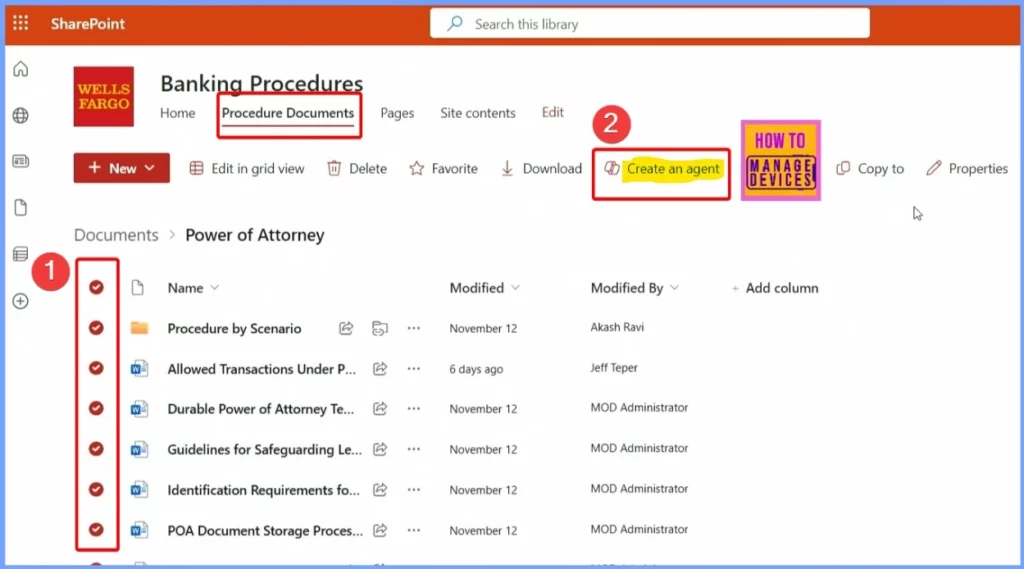Viewport: 1024px width, 569px height.
Task: Download the selected items
Action: pyautogui.click(x=541, y=169)
